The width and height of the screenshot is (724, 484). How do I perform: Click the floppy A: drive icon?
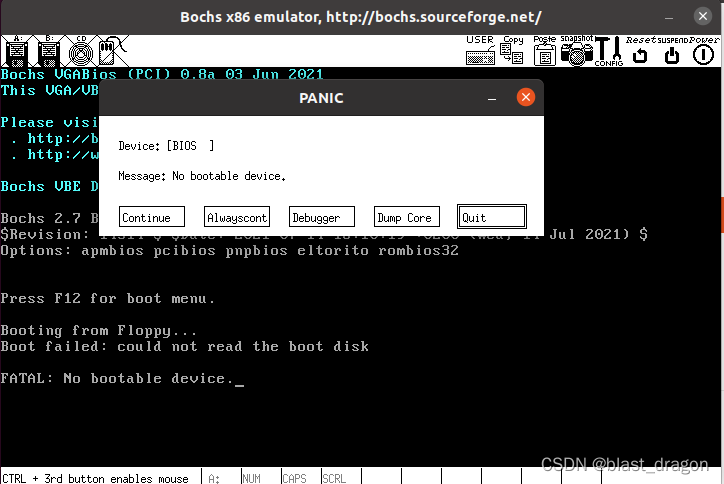(17, 51)
